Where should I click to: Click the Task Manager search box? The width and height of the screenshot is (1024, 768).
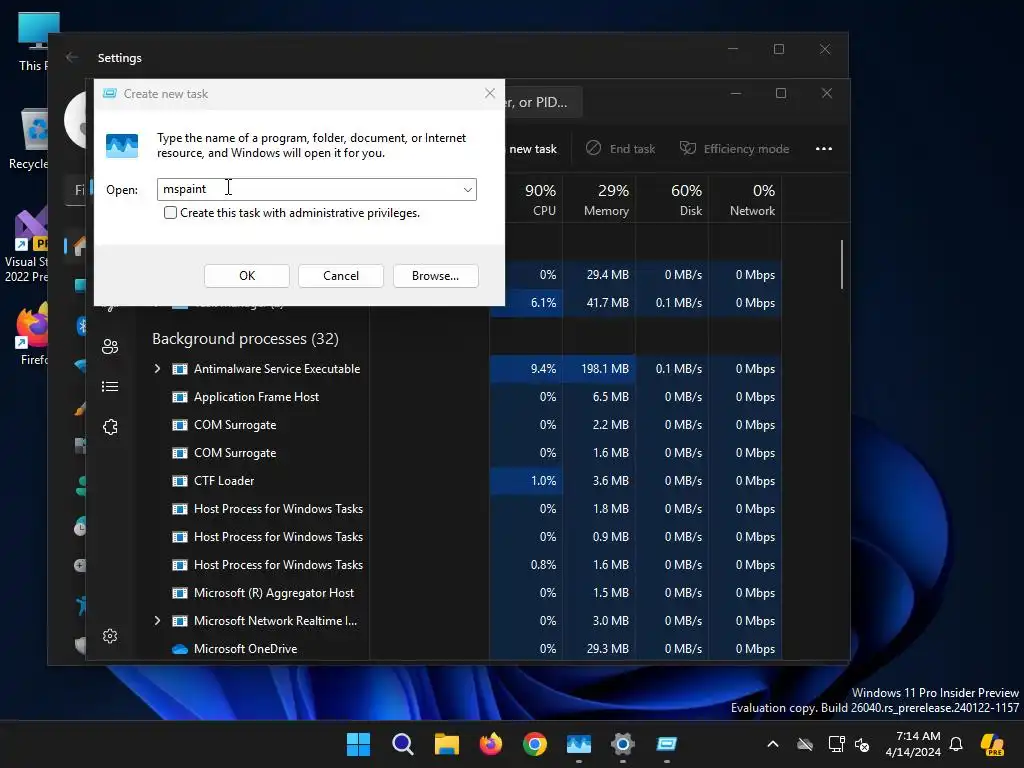click(543, 103)
